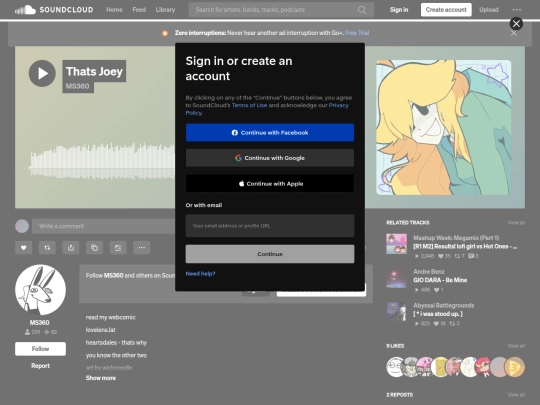Click Sign in at top bar
This screenshot has height=405, width=540.
[399, 10]
